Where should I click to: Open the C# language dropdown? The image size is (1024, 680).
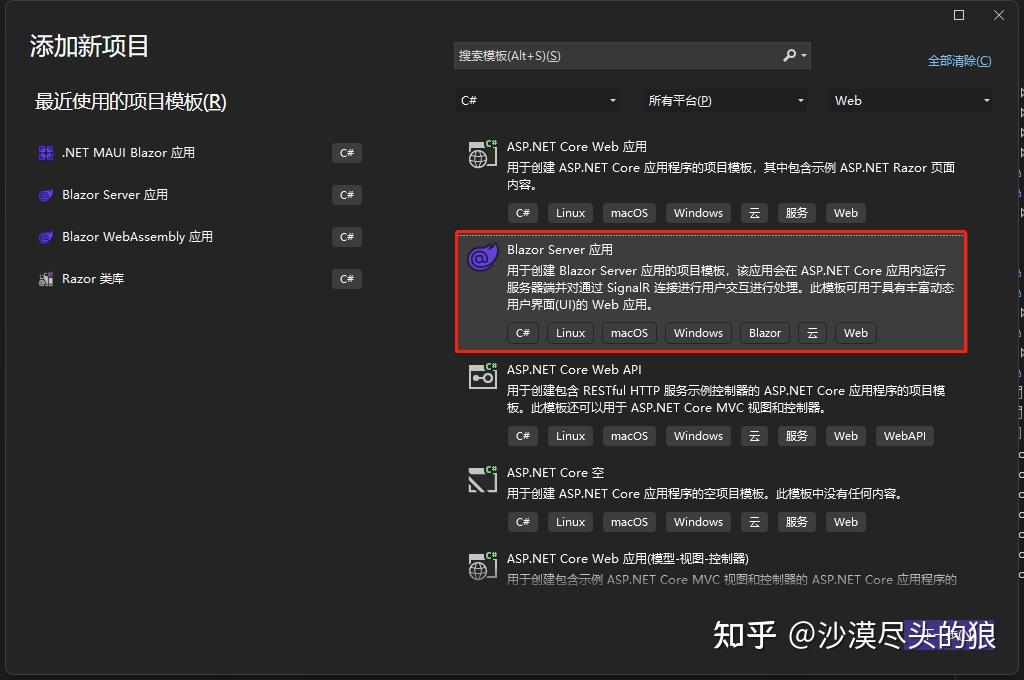coord(537,100)
